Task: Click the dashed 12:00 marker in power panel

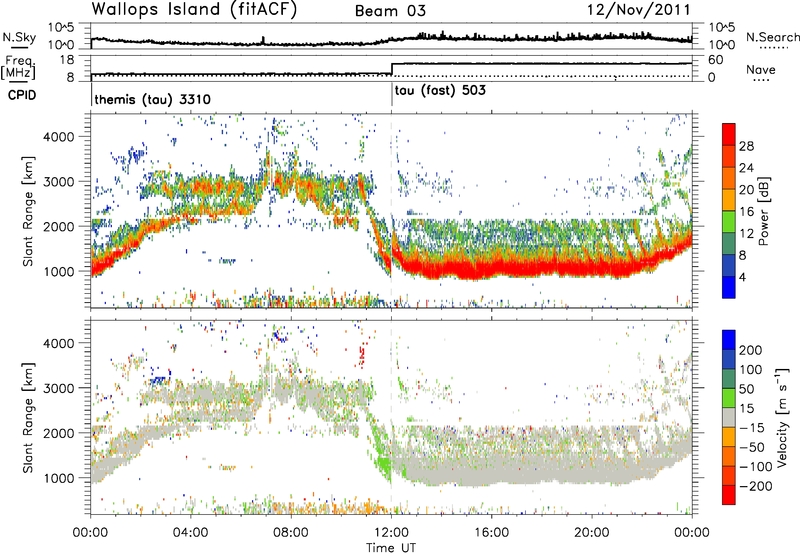Action: click(391, 211)
